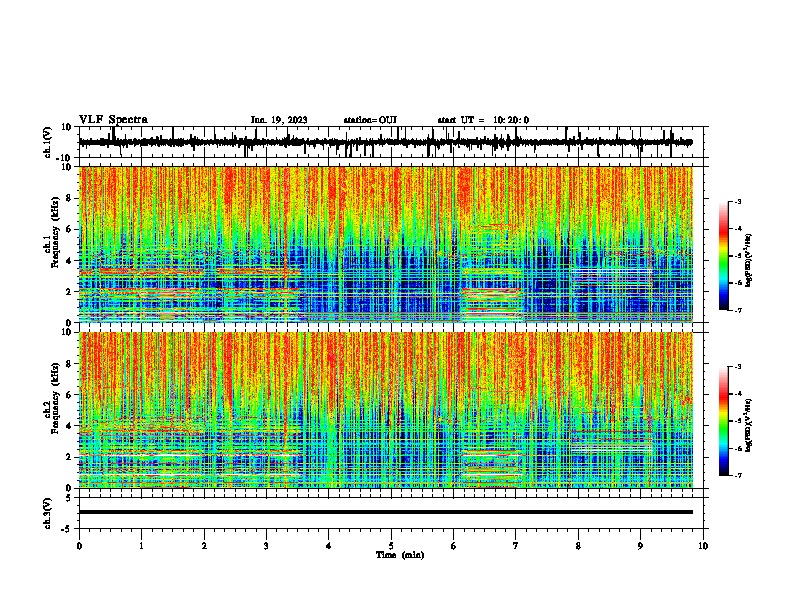
Task: Select the ch.2 spectrogram color bar
Action: 724,421
